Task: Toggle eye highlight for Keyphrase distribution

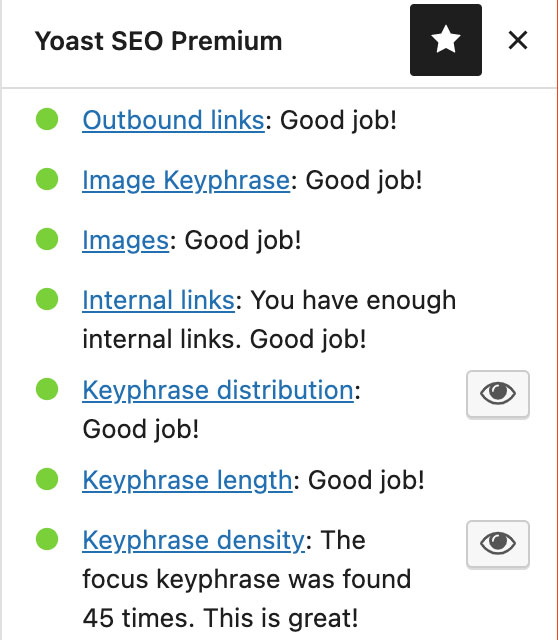Action: click(x=498, y=393)
